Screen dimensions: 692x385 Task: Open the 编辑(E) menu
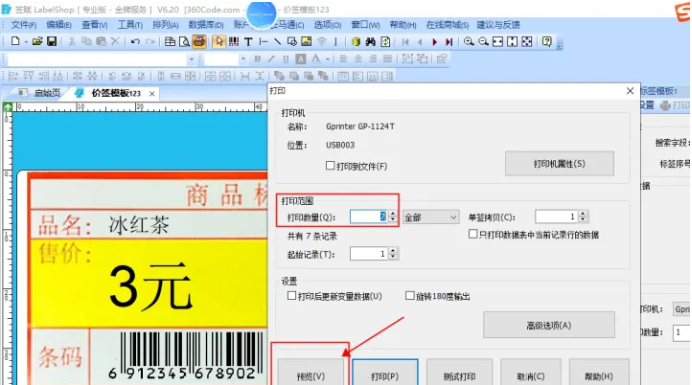coord(59,25)
